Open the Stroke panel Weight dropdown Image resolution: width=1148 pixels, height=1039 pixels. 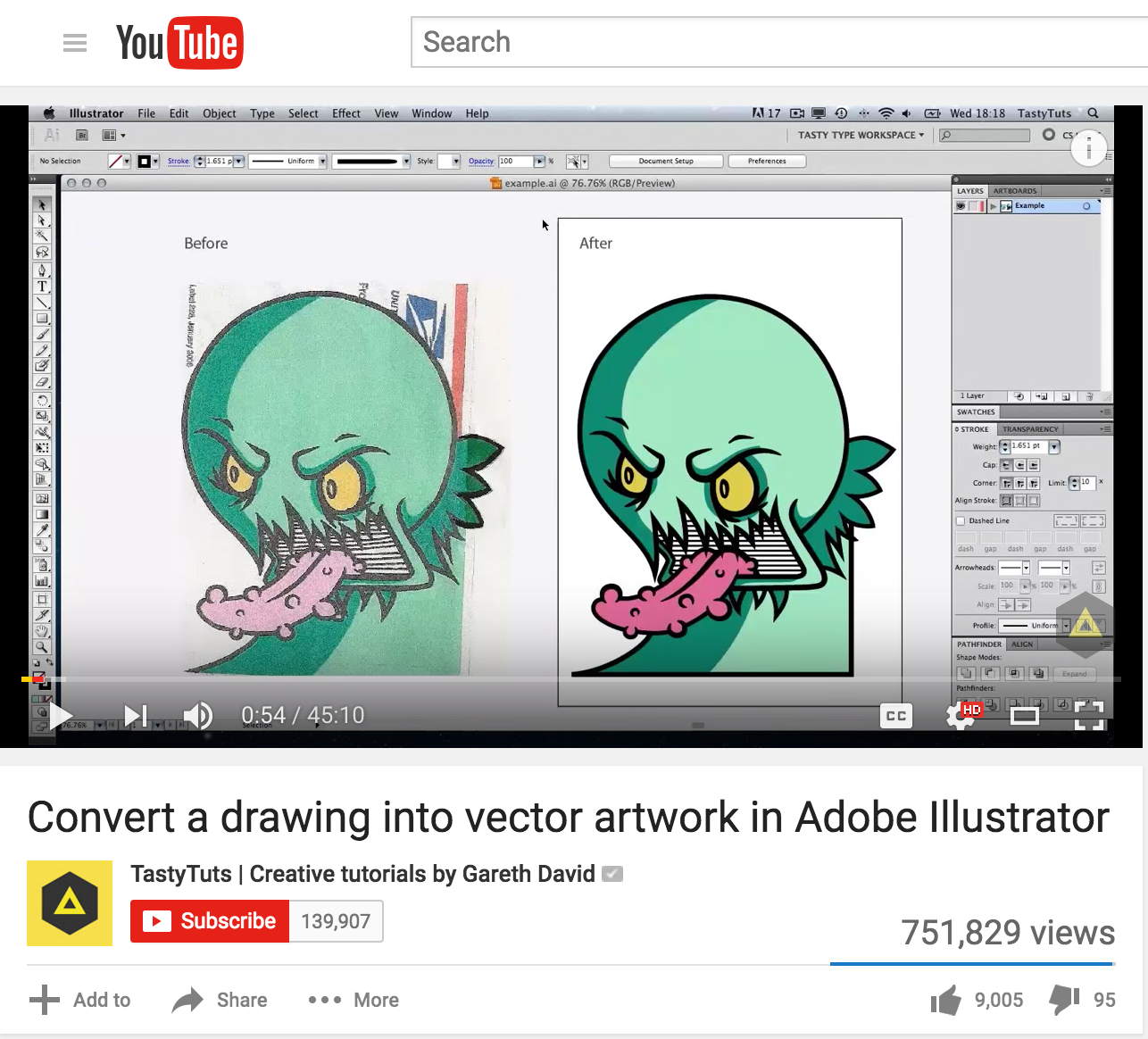click(1054, 446)
